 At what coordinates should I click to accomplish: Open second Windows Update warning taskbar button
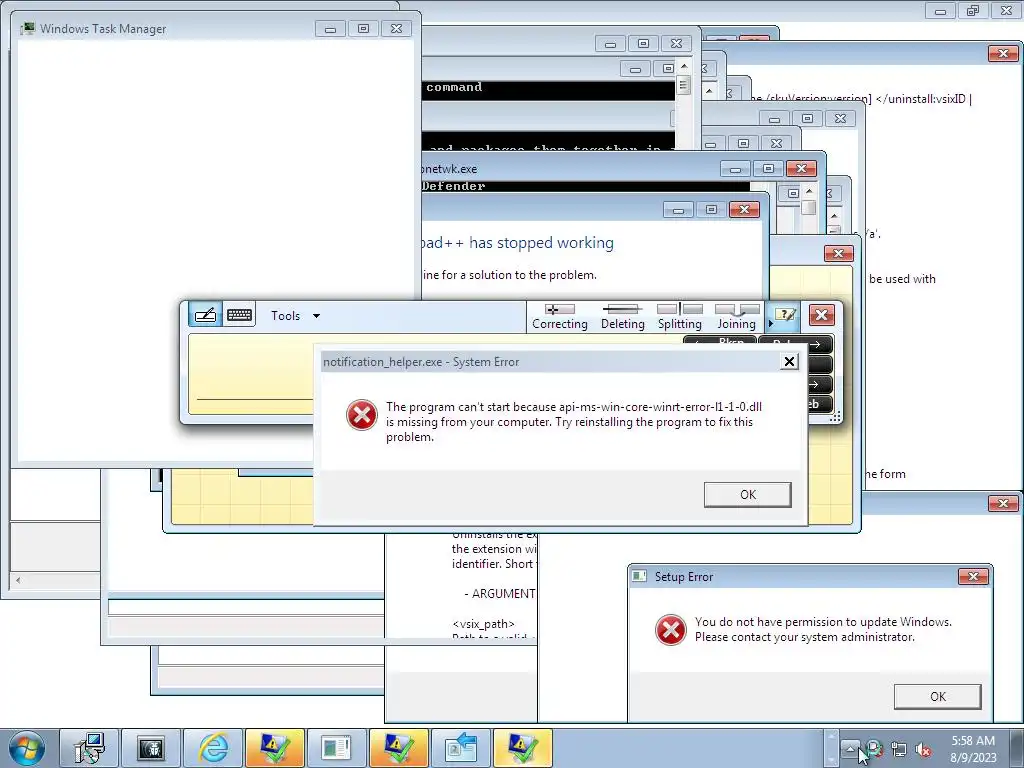[398, 748]
